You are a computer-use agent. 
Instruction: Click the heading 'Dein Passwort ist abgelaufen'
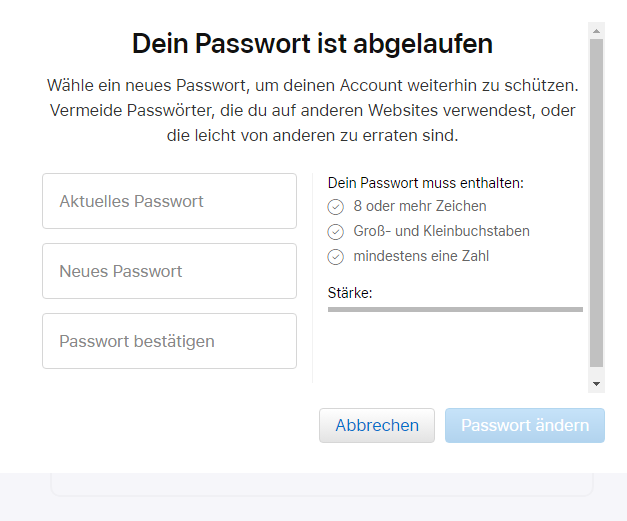point(312,44)
